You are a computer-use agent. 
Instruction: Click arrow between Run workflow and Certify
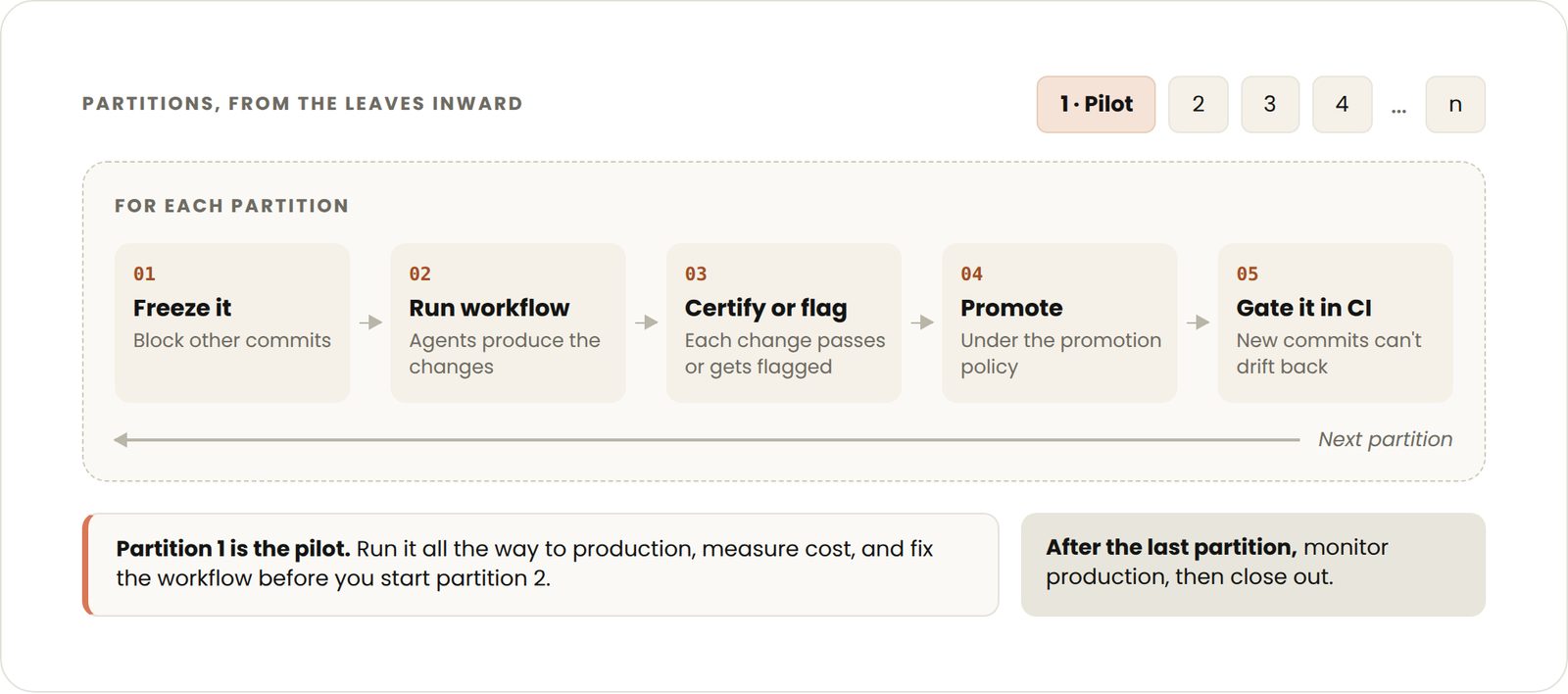click(646, 322)
